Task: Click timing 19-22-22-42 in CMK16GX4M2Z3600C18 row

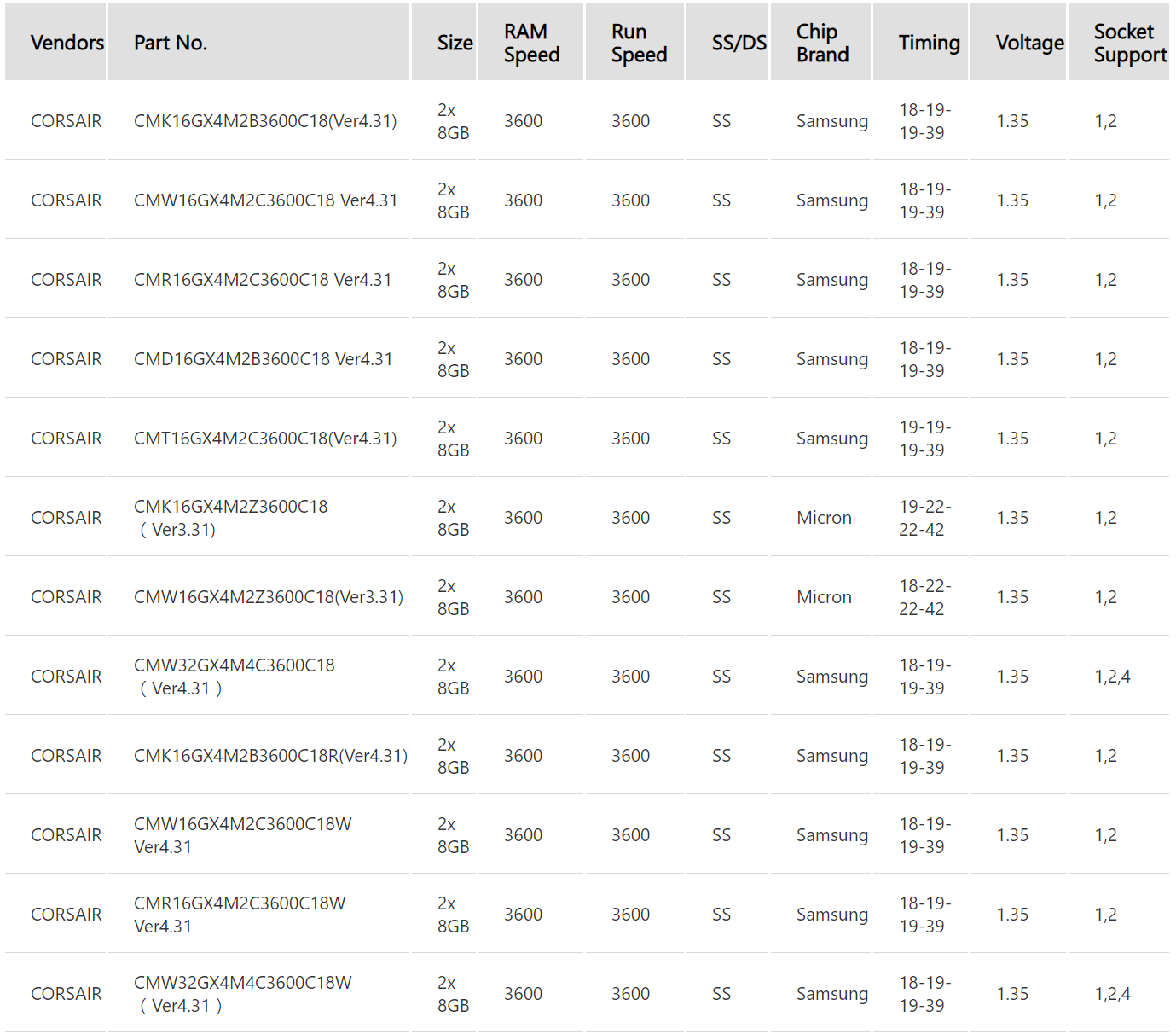Action: pyautogui.click(x=924, y=518)
